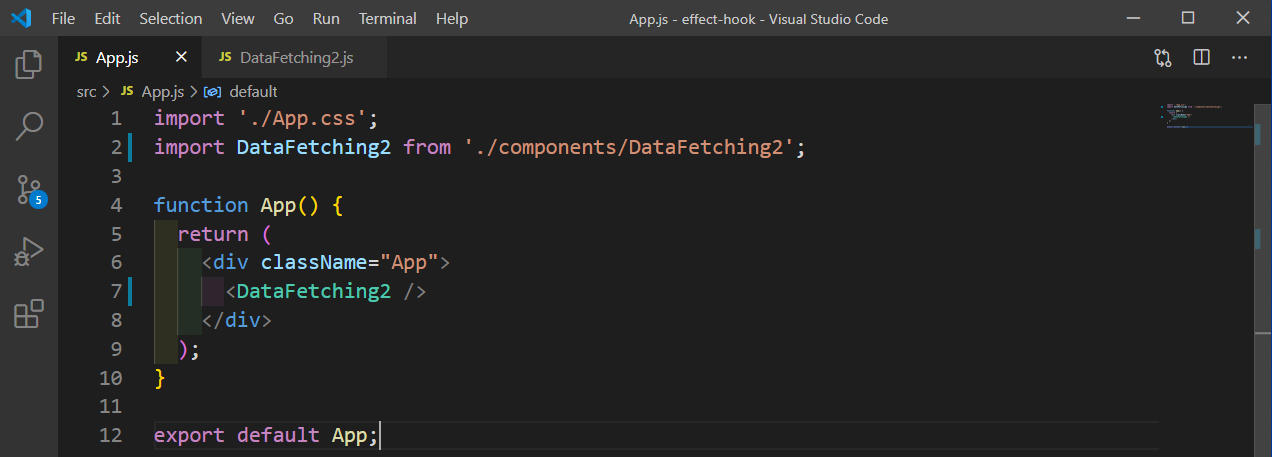
Task: Split the editor to the right
Action: point(1202,58)
